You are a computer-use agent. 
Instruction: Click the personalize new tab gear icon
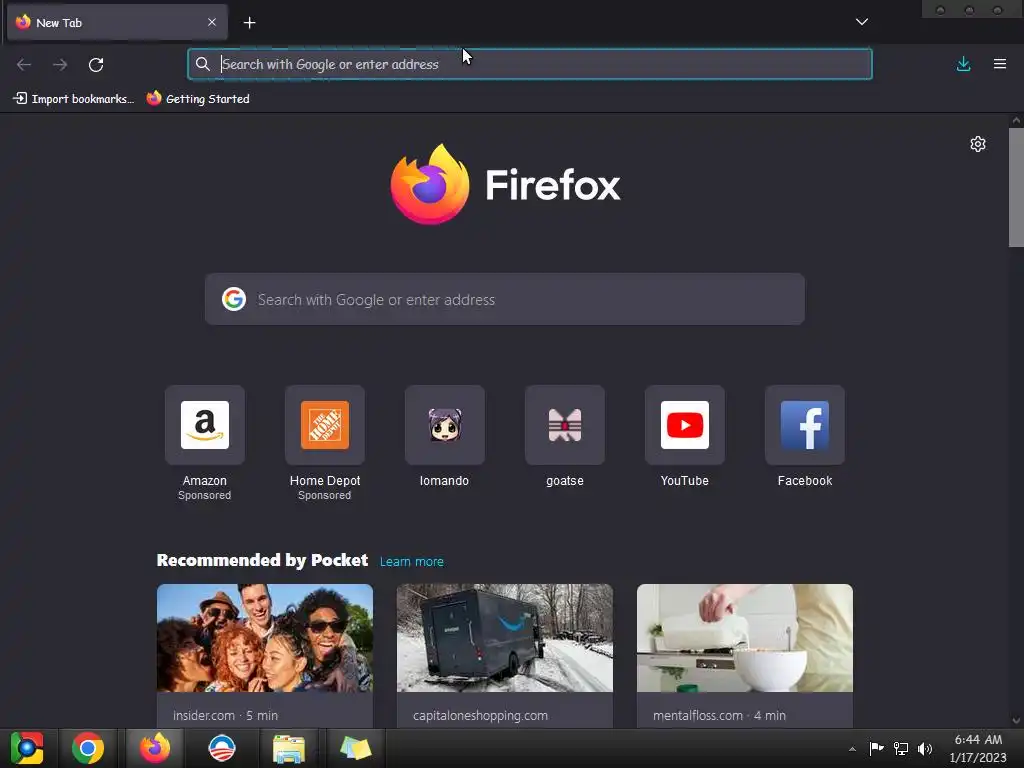click(978, 144)
